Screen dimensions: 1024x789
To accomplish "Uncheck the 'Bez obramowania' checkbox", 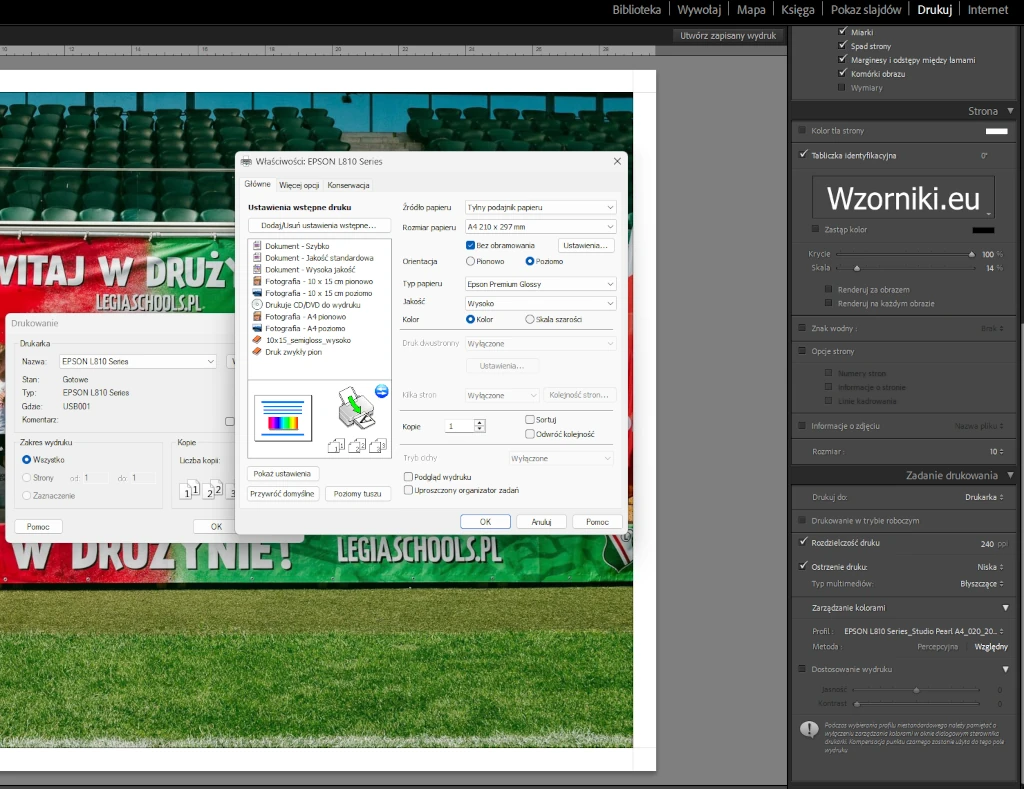I will 471,245.
